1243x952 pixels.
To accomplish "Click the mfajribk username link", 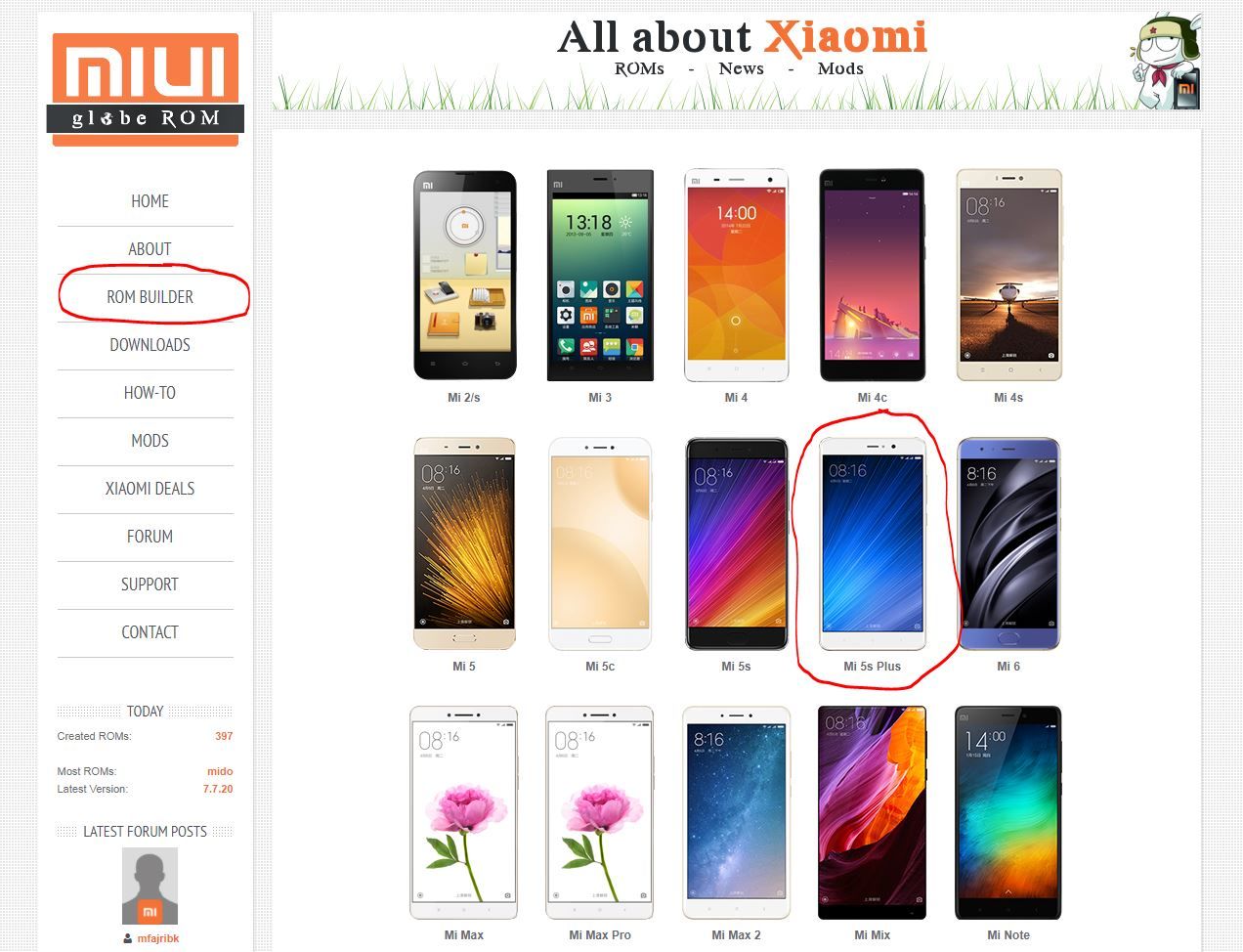I will (157, 938).
